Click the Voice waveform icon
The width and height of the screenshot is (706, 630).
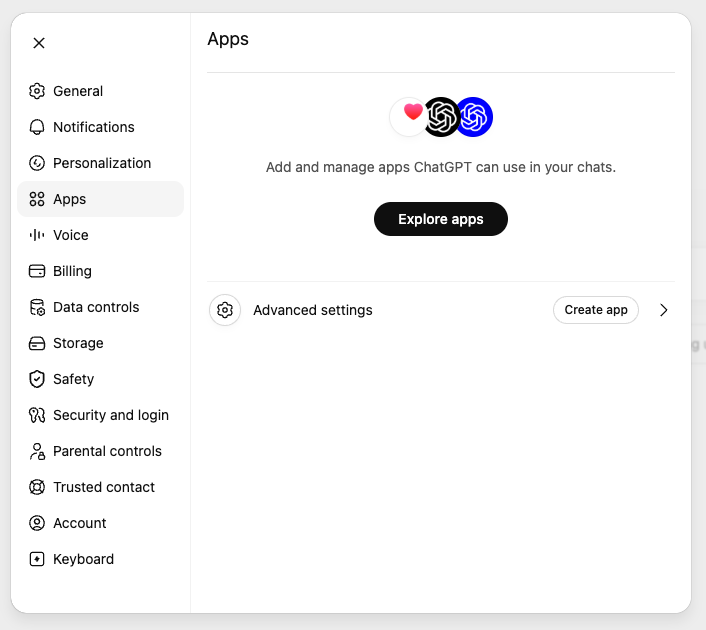(37, 235)
